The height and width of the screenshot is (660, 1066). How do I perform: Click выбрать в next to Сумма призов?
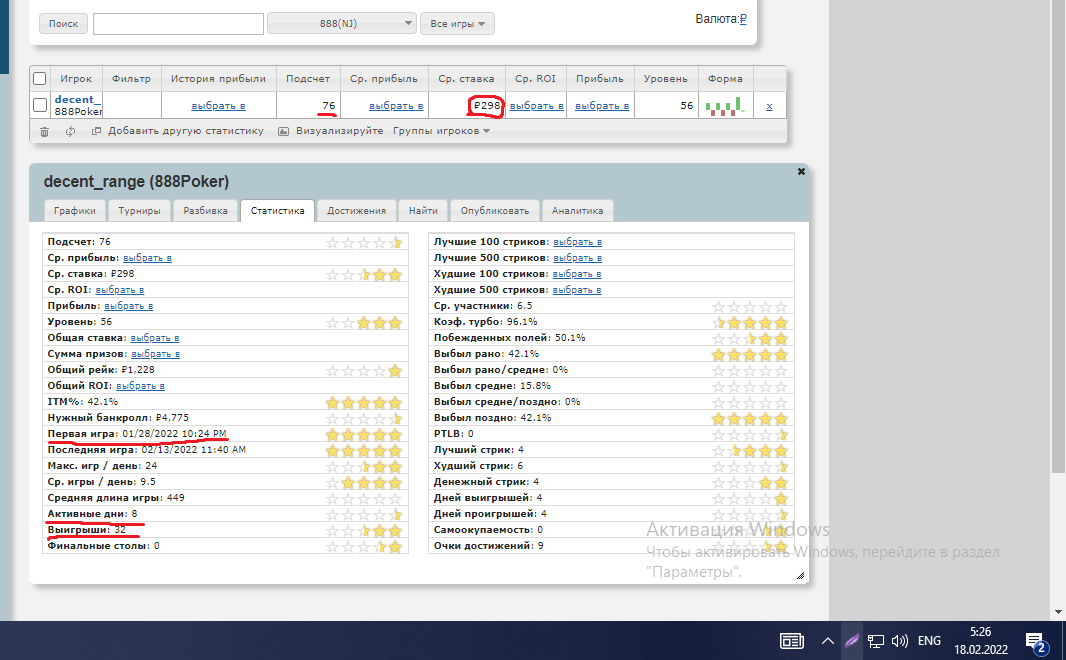click(156, 353)
